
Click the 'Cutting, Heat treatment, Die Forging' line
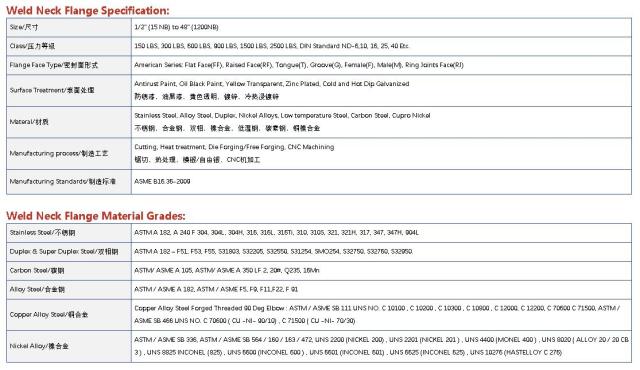pyautogui.click(x=234, y=147)
